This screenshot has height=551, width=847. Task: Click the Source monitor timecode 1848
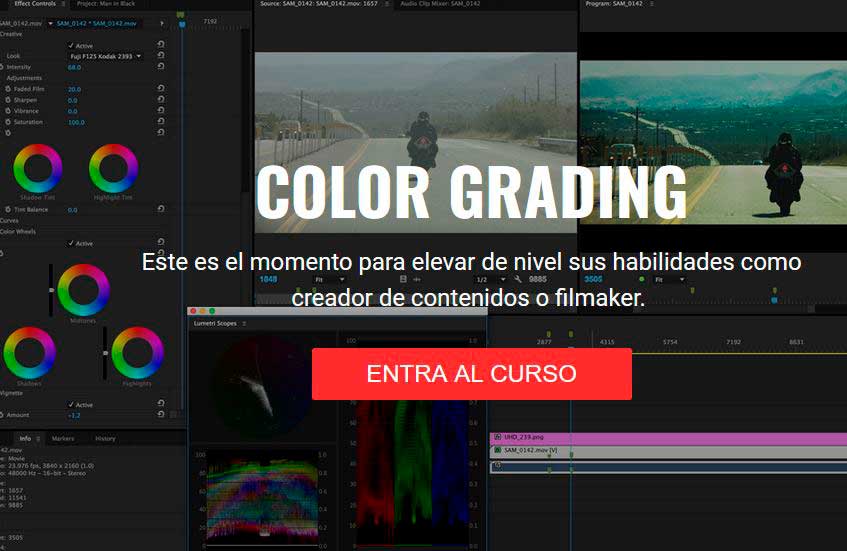[x=268, y=279]
